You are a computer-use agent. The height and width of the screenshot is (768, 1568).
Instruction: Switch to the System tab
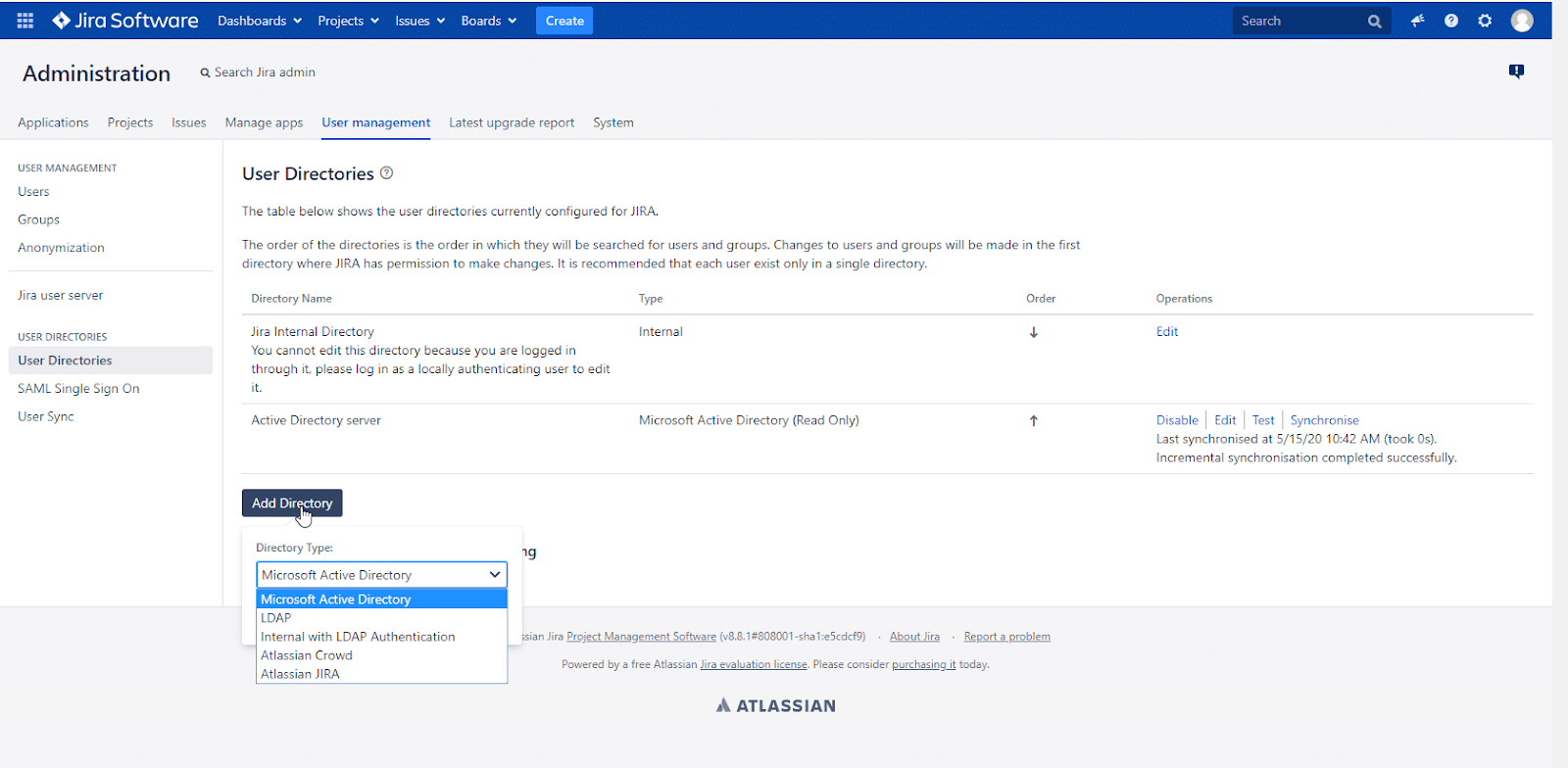[613, 122]
